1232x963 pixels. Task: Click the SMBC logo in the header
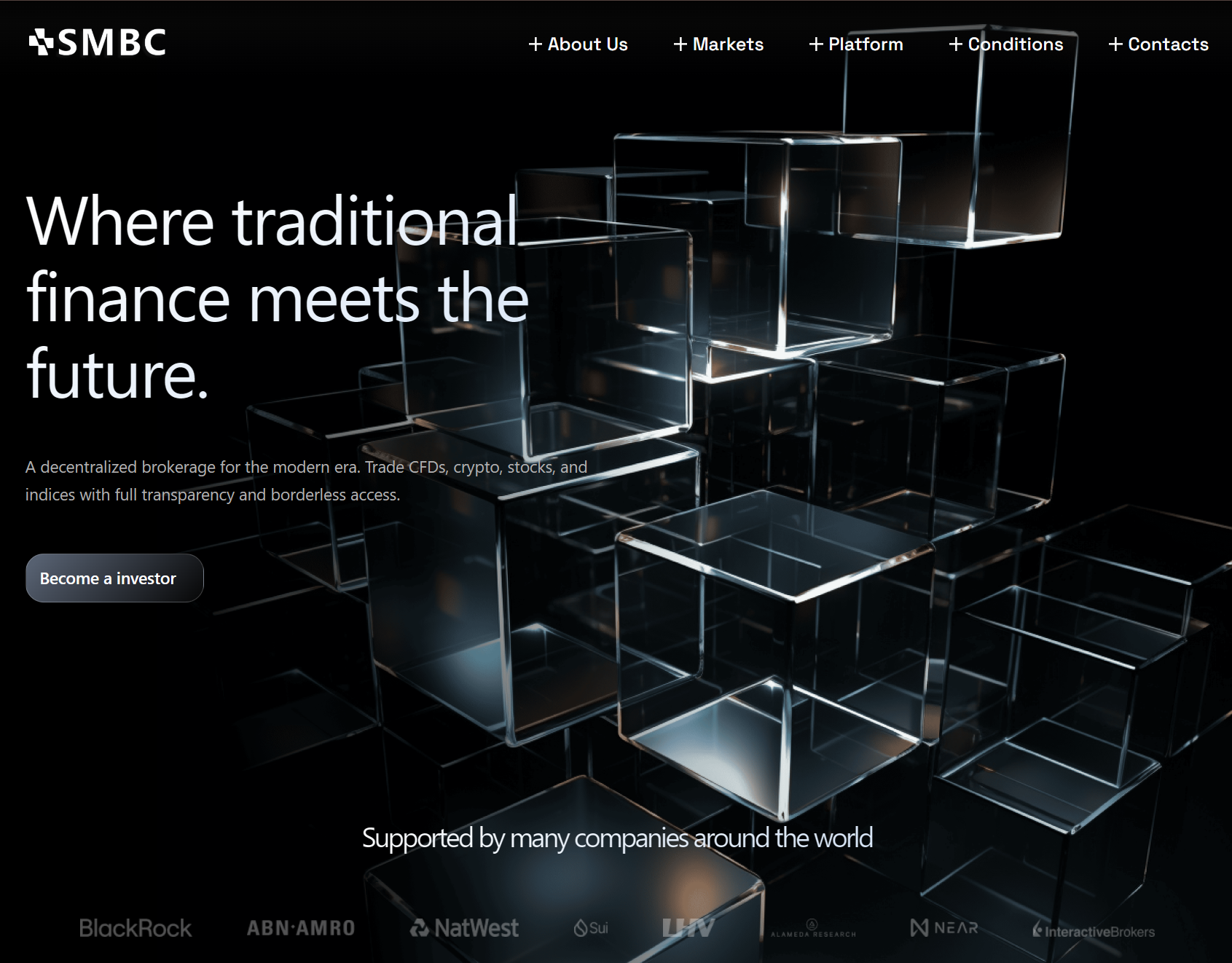tap(98, 43)
